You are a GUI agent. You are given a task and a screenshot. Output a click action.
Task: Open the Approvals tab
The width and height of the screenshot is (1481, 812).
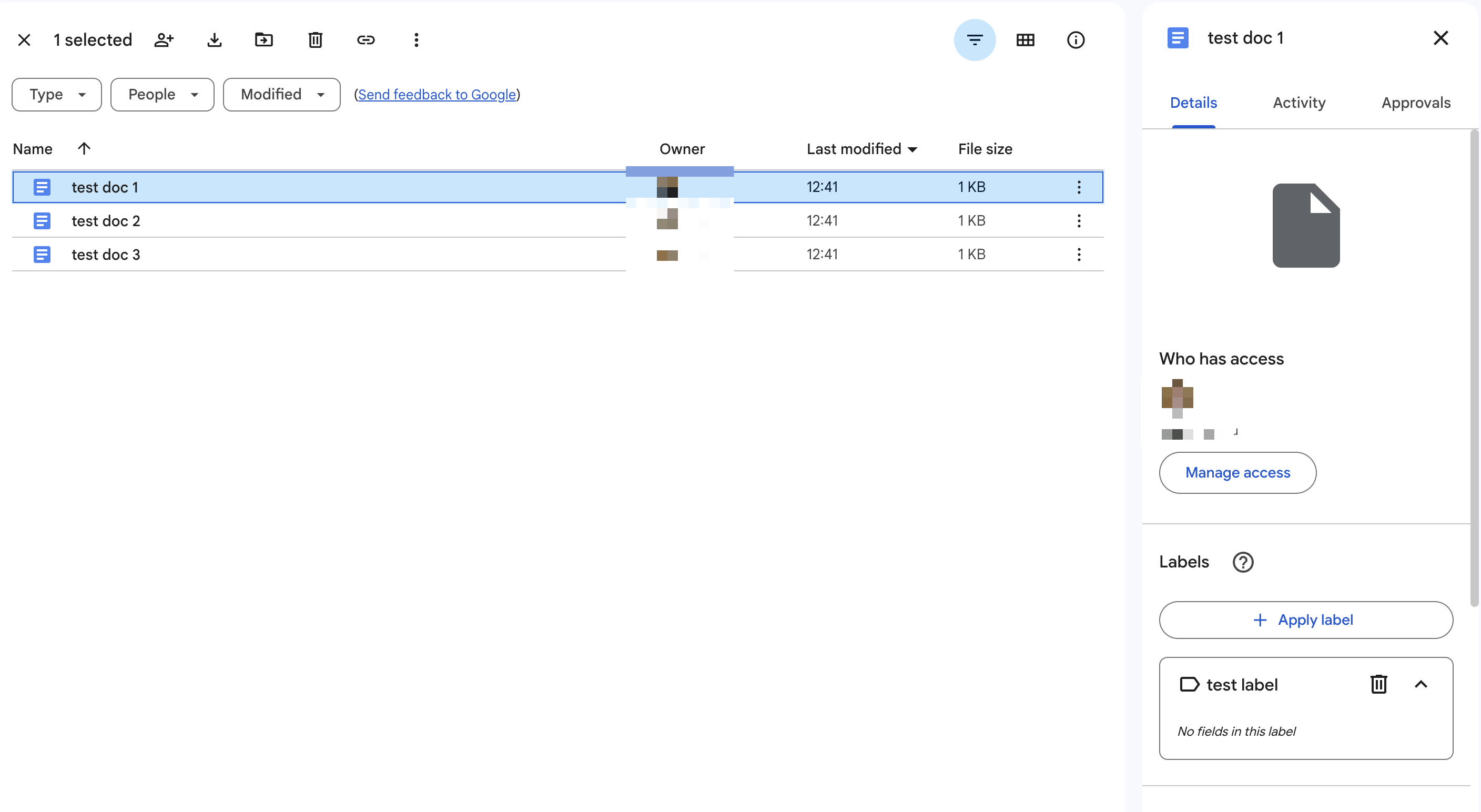pos(1415,103)
